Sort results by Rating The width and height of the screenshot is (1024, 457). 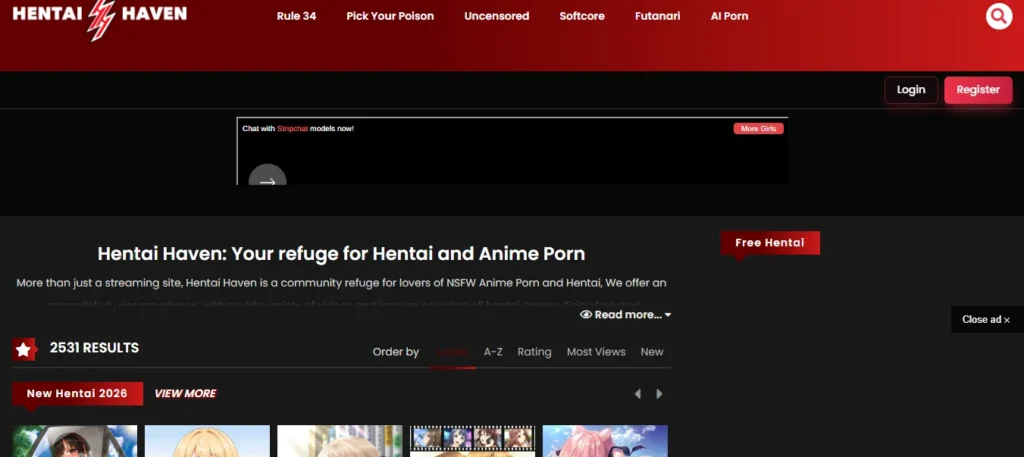(x=534, y=352)
